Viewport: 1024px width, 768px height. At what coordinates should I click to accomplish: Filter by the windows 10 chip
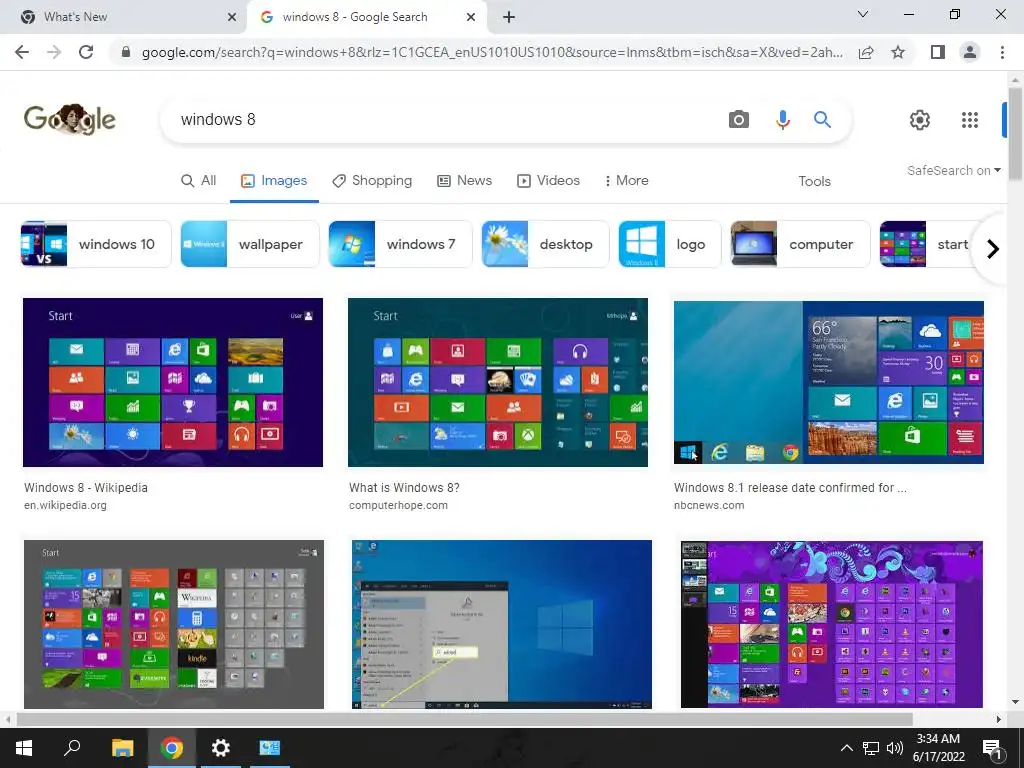point(96,244)
